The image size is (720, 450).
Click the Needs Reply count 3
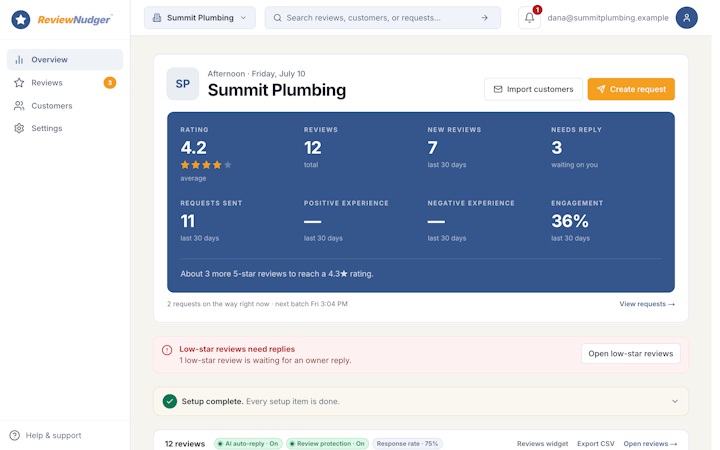click(557, 148)
